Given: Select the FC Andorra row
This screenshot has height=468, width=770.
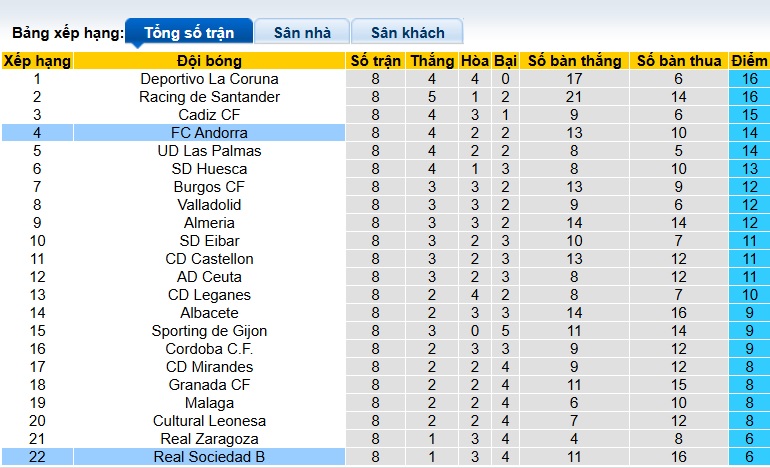Looking at the screenshot, I should tap(209, 133).
